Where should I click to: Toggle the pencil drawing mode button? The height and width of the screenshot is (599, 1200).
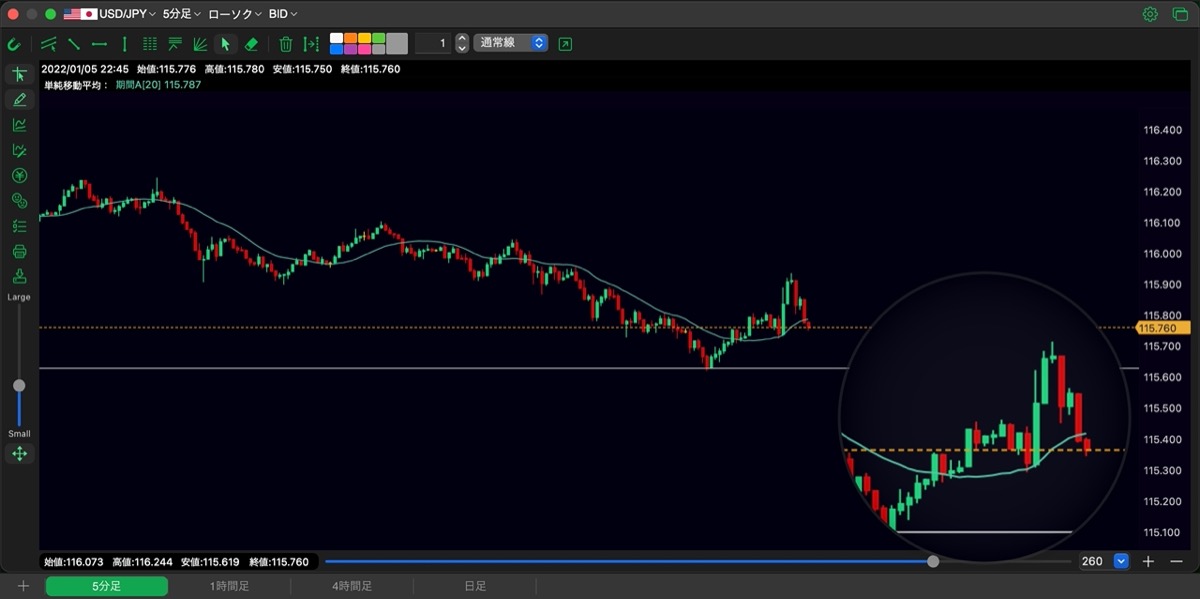[19, 99]
